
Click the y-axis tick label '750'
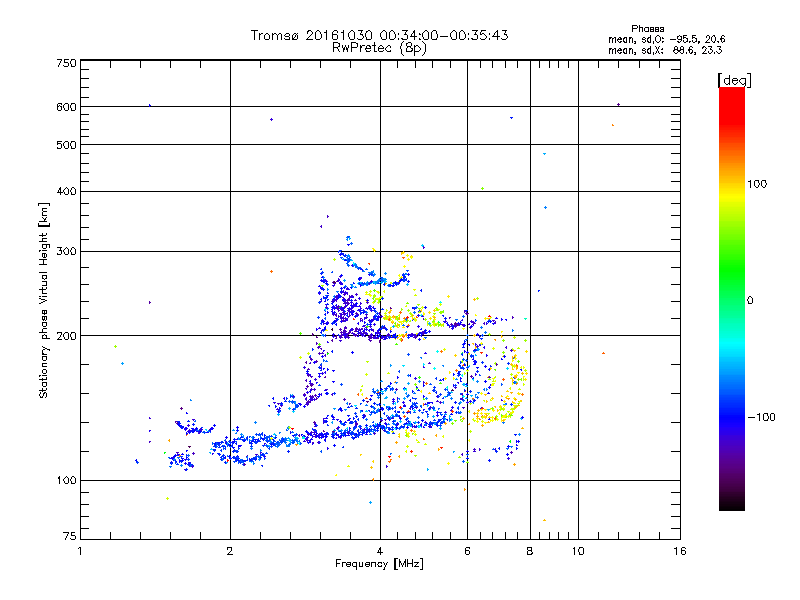click(67, 63)
